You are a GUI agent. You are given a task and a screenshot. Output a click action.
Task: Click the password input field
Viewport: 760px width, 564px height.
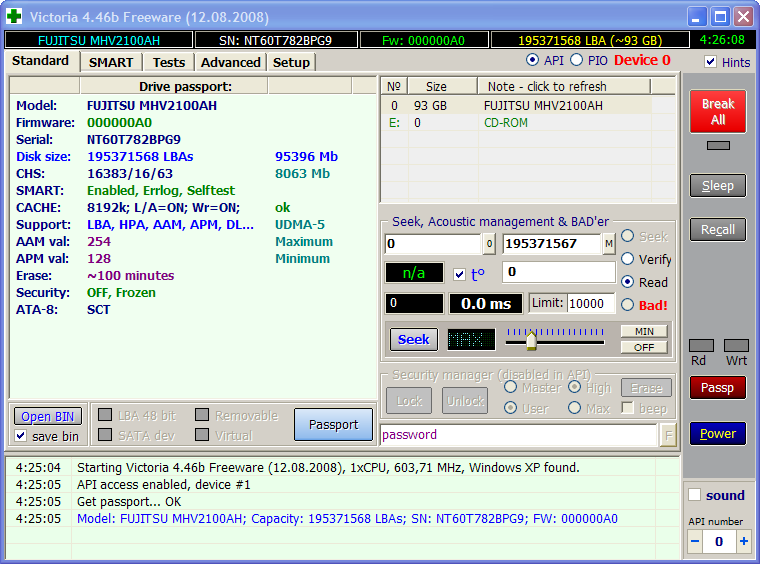tap(519, 435)
